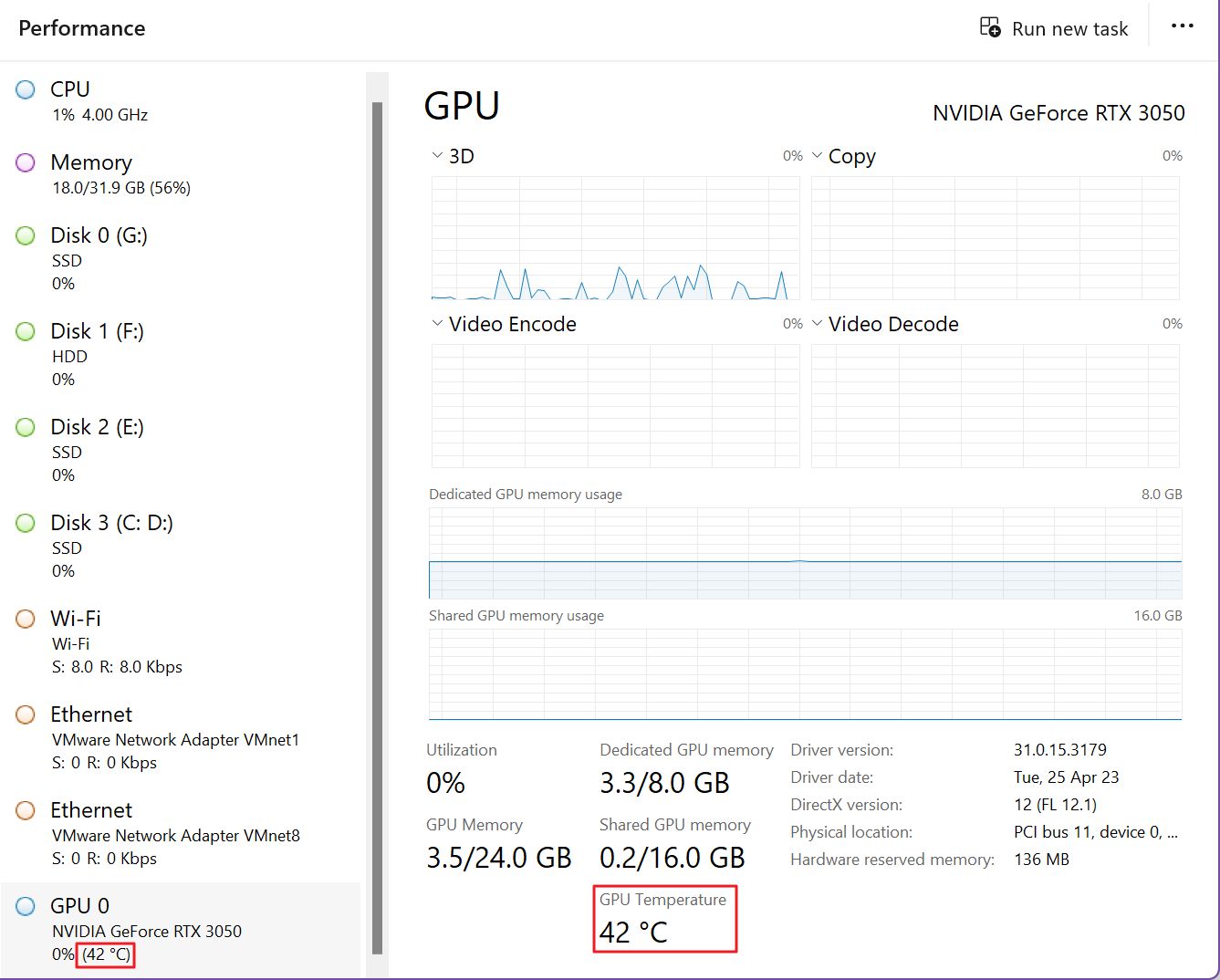
Task: Select GPU 0 NVIDIA GeForce RTX 3050
Action: [80, 905]
